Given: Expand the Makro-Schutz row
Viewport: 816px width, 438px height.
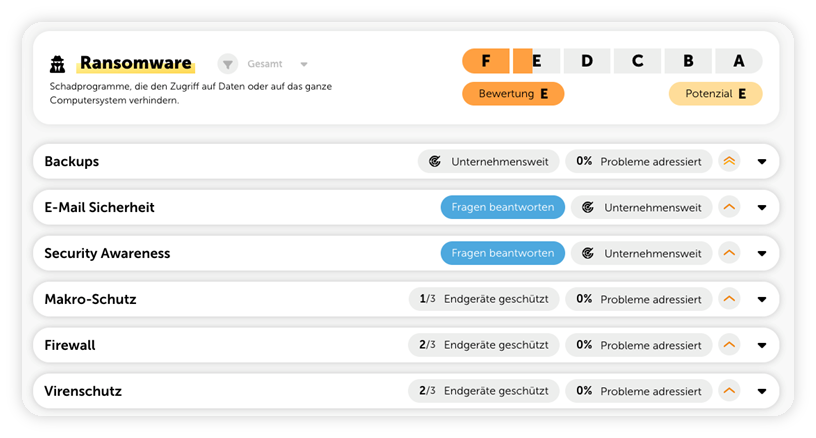Looking at the screenshot, I should click(x=762, y=299).
